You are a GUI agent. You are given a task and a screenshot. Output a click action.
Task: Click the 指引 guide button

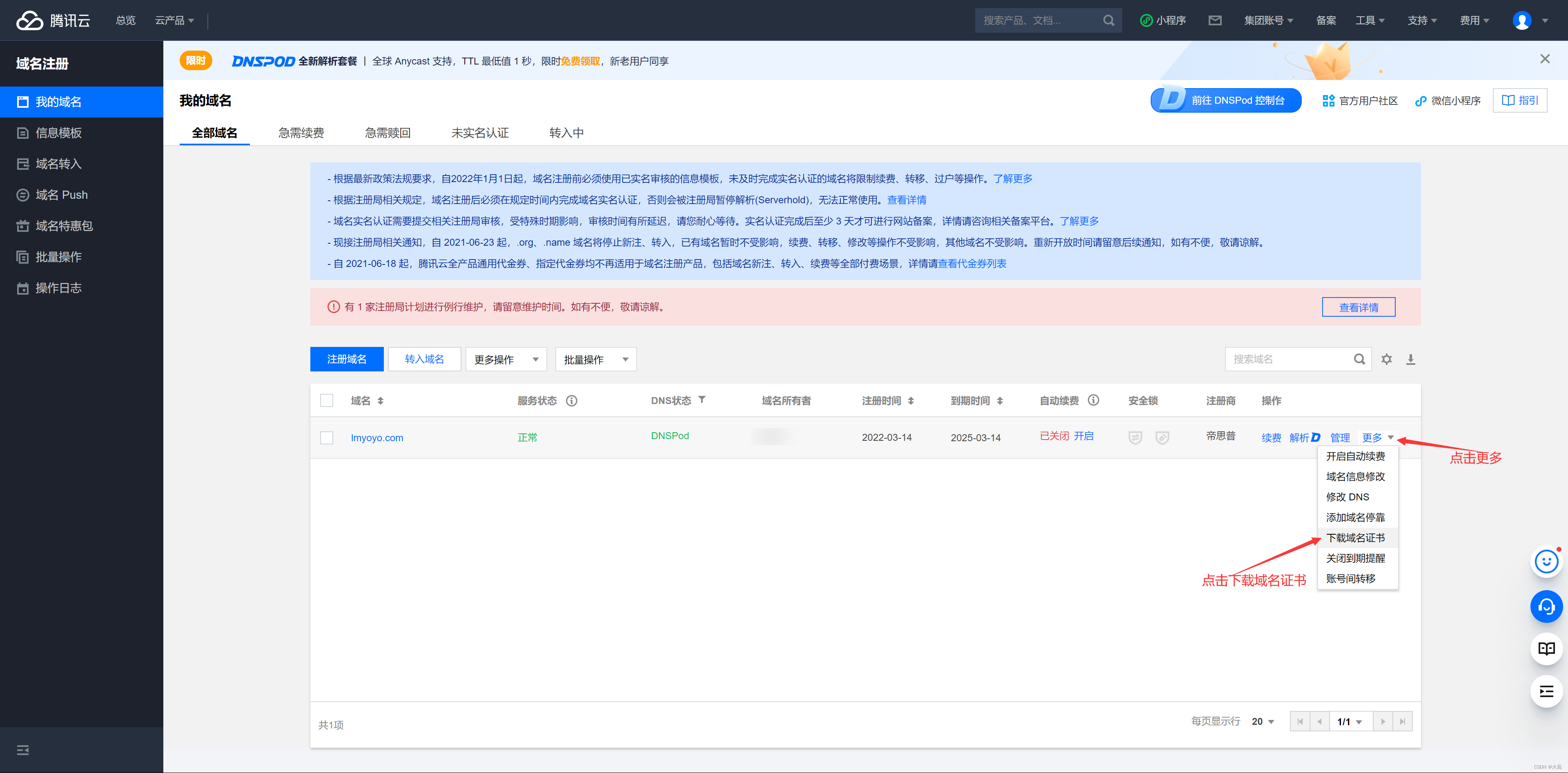(x=1519, y=100)
